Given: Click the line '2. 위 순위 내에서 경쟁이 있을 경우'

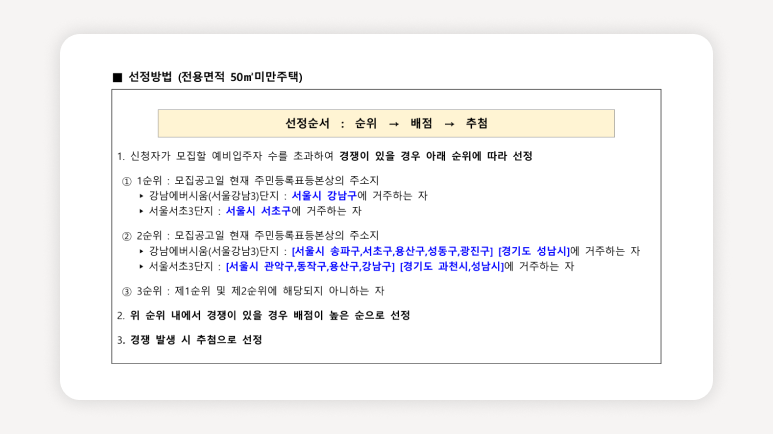Looking at the screenshot, I should 264,315.
